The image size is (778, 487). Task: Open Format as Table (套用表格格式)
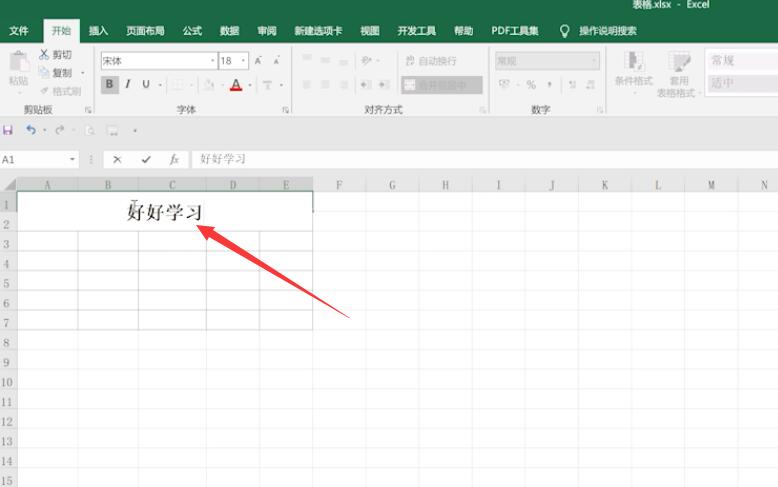tap(678, 73)
